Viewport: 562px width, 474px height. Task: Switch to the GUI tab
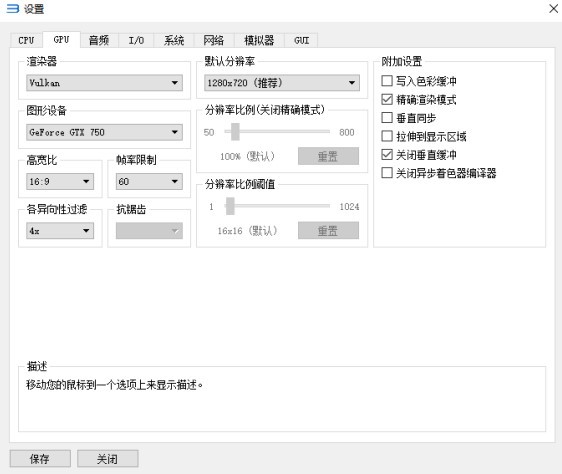301,40
